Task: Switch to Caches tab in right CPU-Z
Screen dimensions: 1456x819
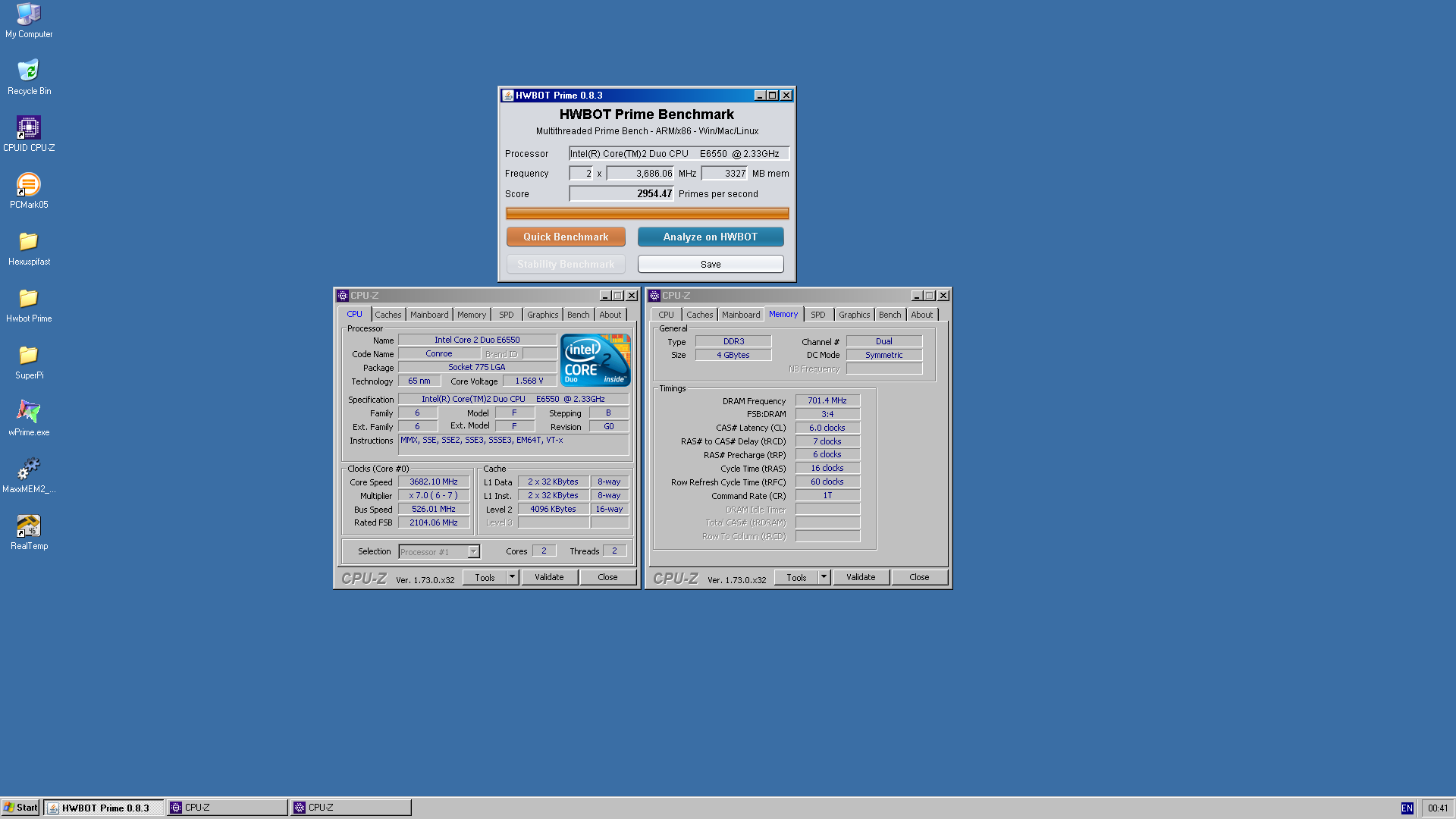Action: tap(700, 315)
